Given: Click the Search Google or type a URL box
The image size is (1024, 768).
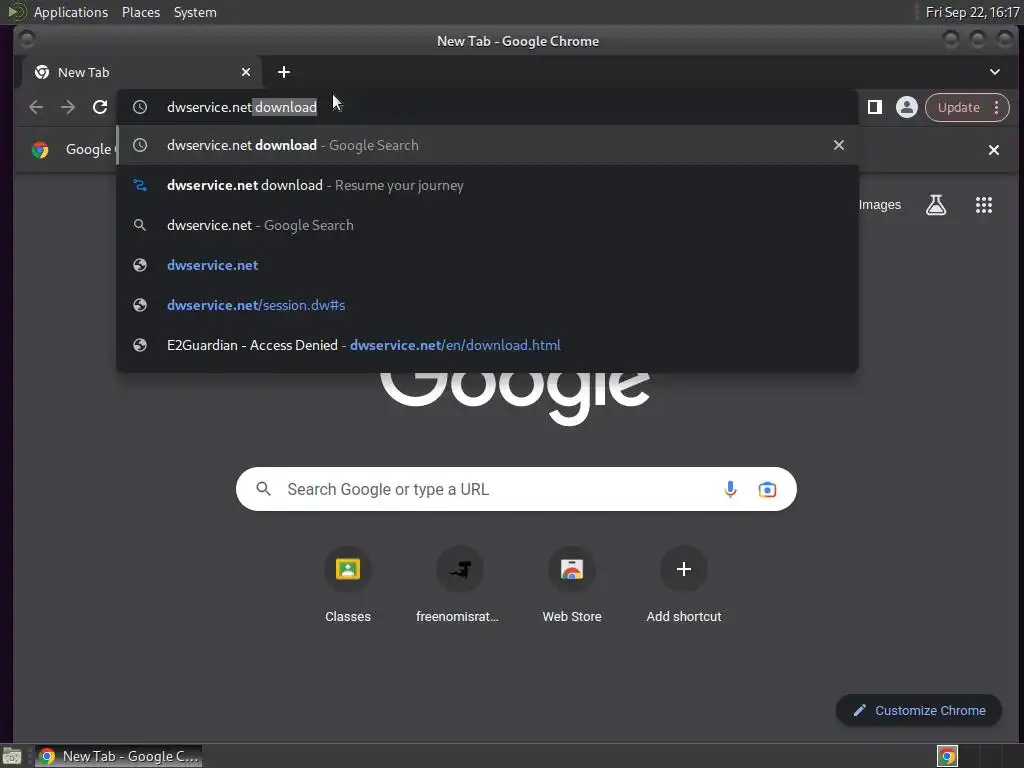Looking at the screenshot, I should click(516, 488).
